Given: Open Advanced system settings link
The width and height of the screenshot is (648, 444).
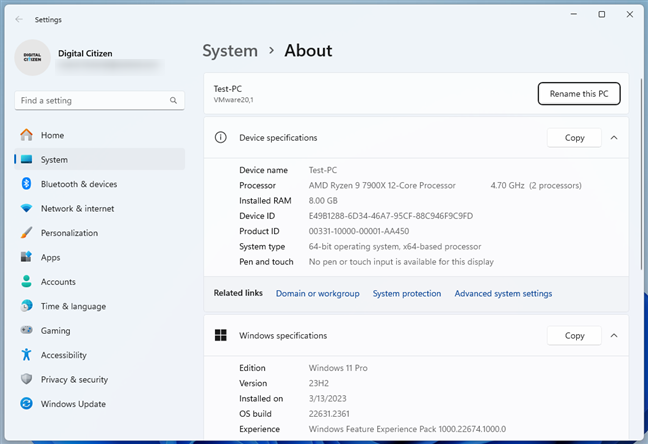Looking at the screenshot, I should [503, 293].
